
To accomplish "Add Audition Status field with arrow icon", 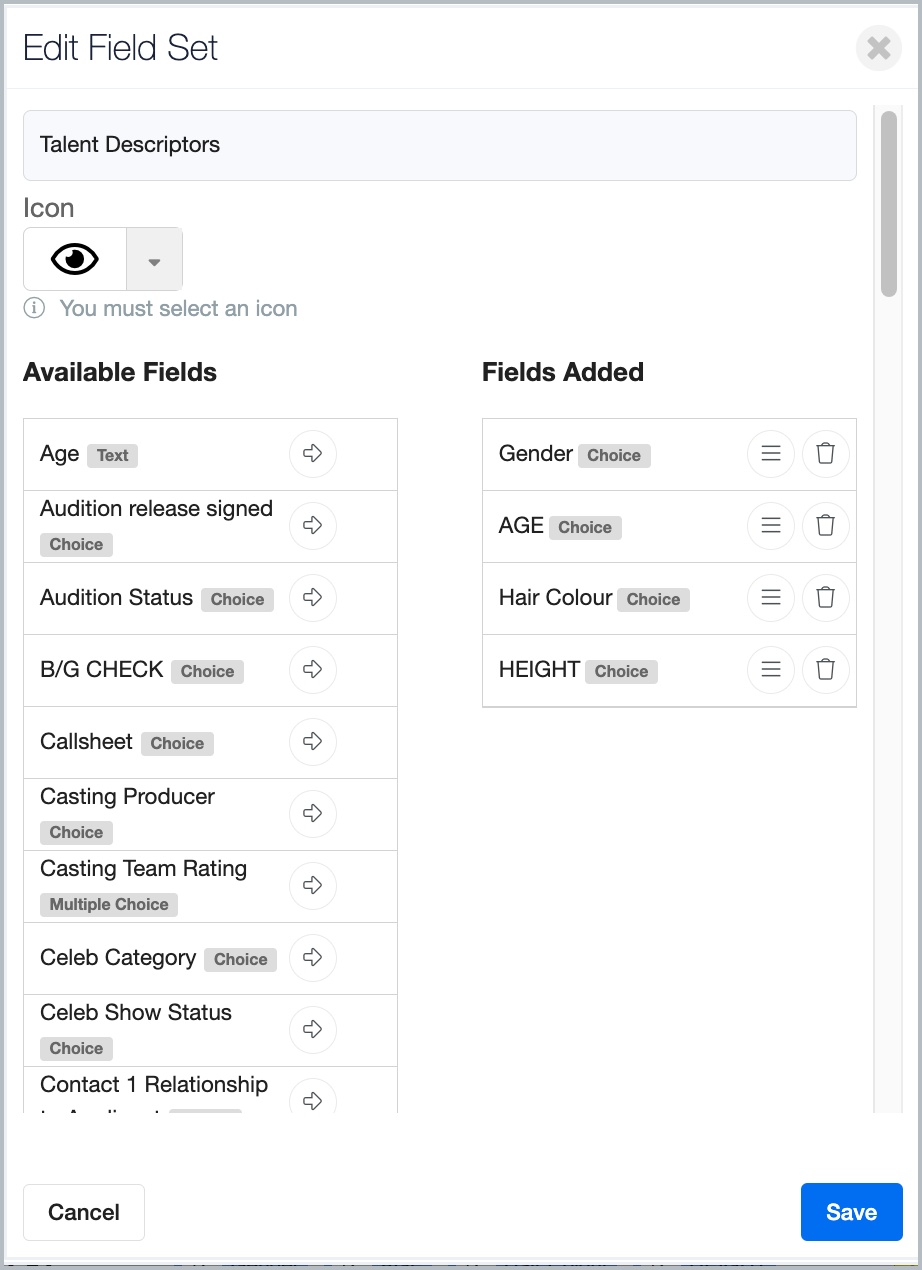I will pyautogui.click(x=313, y=598).
